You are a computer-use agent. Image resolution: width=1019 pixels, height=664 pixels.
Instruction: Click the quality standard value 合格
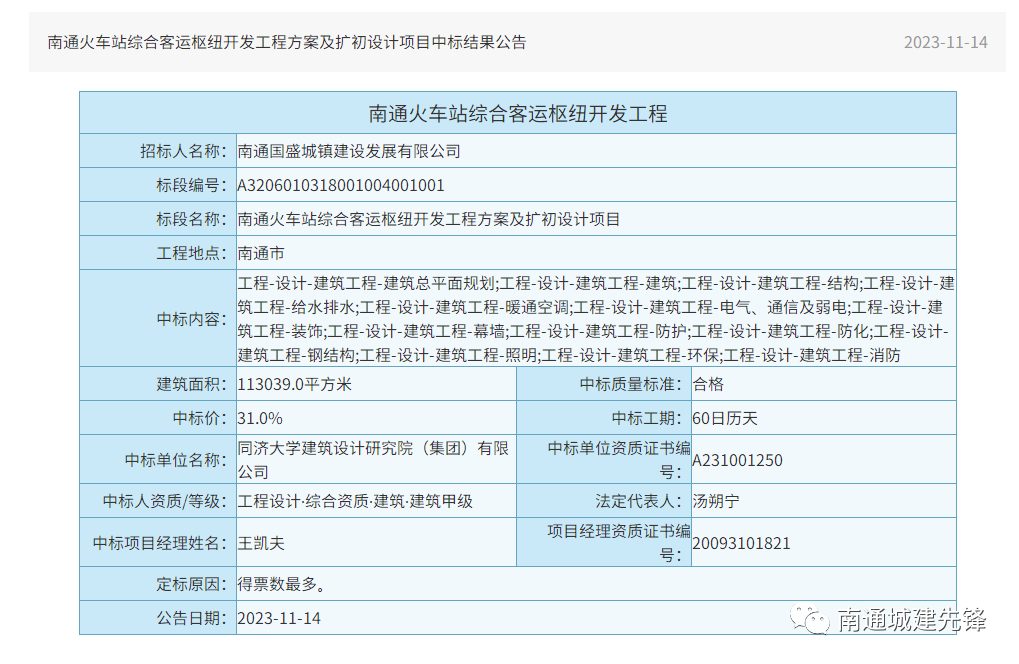click(x=707, y=384)
